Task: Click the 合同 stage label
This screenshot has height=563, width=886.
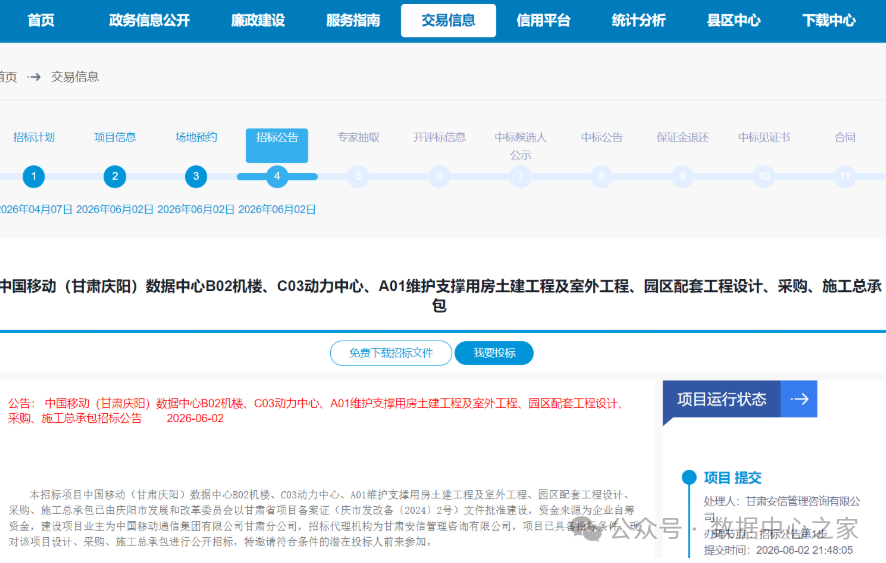Action: pos(845,137)
